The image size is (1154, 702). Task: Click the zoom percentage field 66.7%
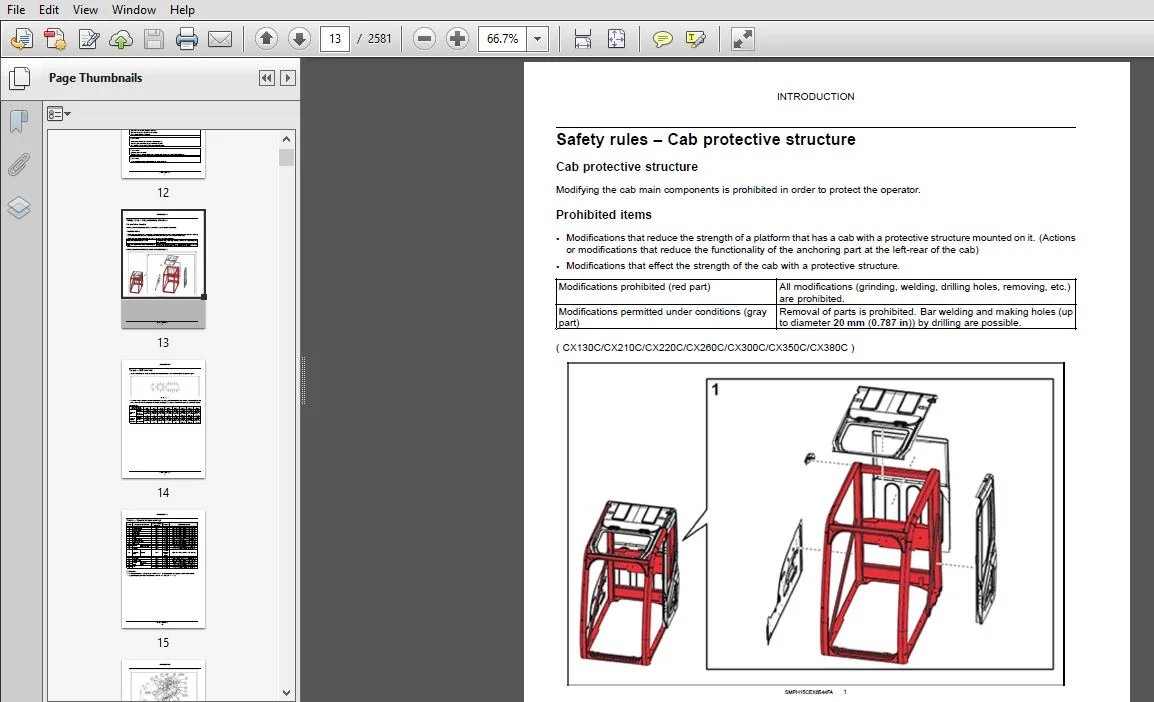(503, 38)
